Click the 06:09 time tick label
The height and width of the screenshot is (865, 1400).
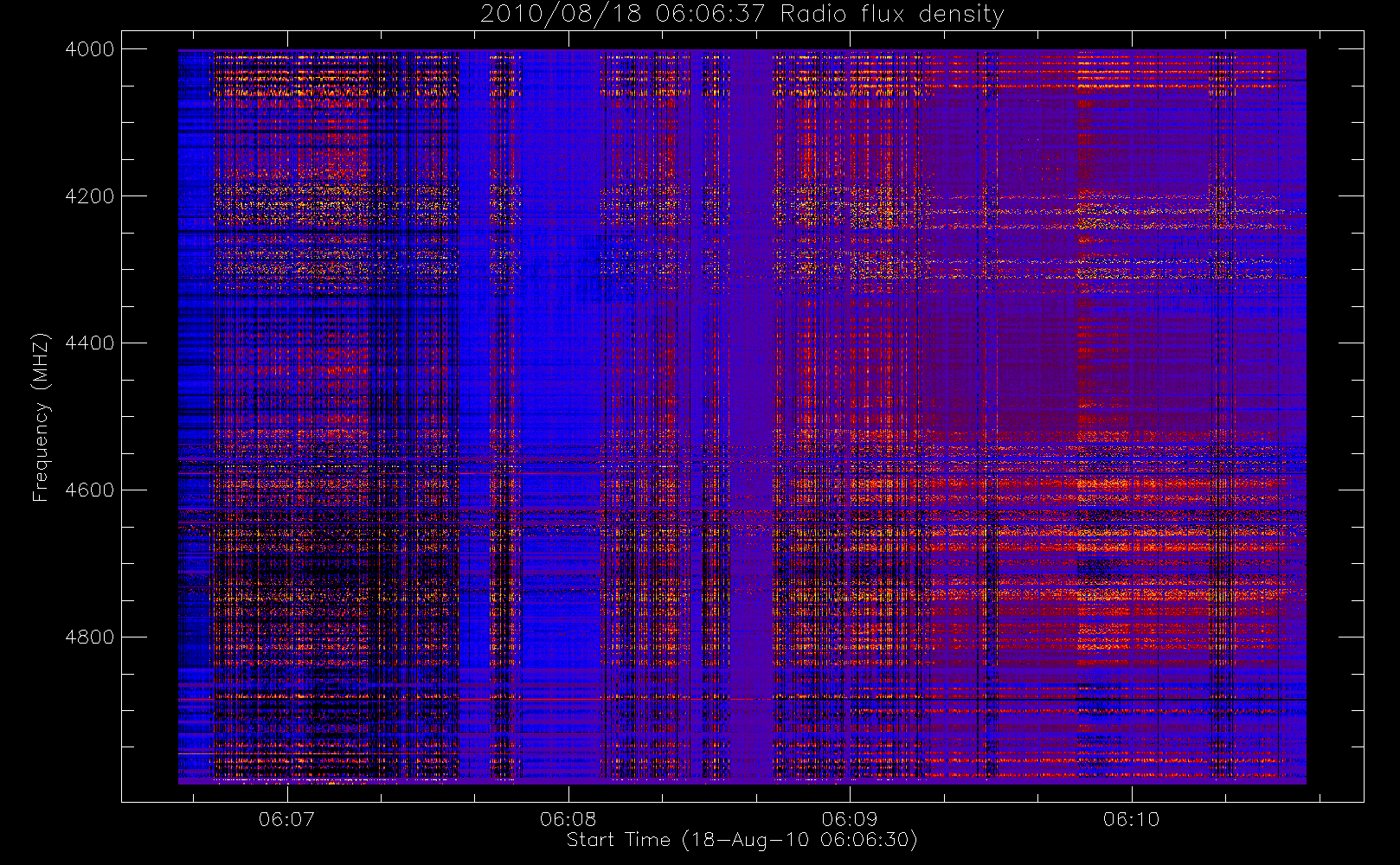(x=850, y=819)
